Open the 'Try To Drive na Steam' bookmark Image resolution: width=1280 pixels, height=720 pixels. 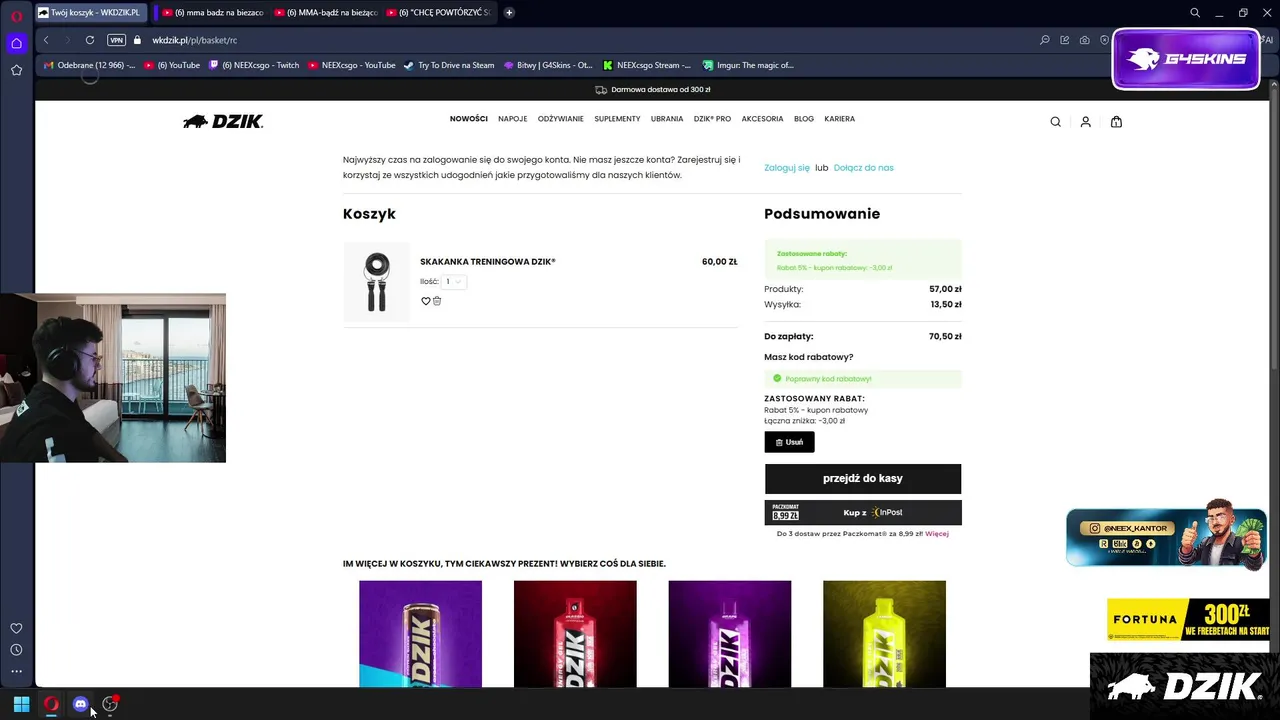click(x=449, y=65)
